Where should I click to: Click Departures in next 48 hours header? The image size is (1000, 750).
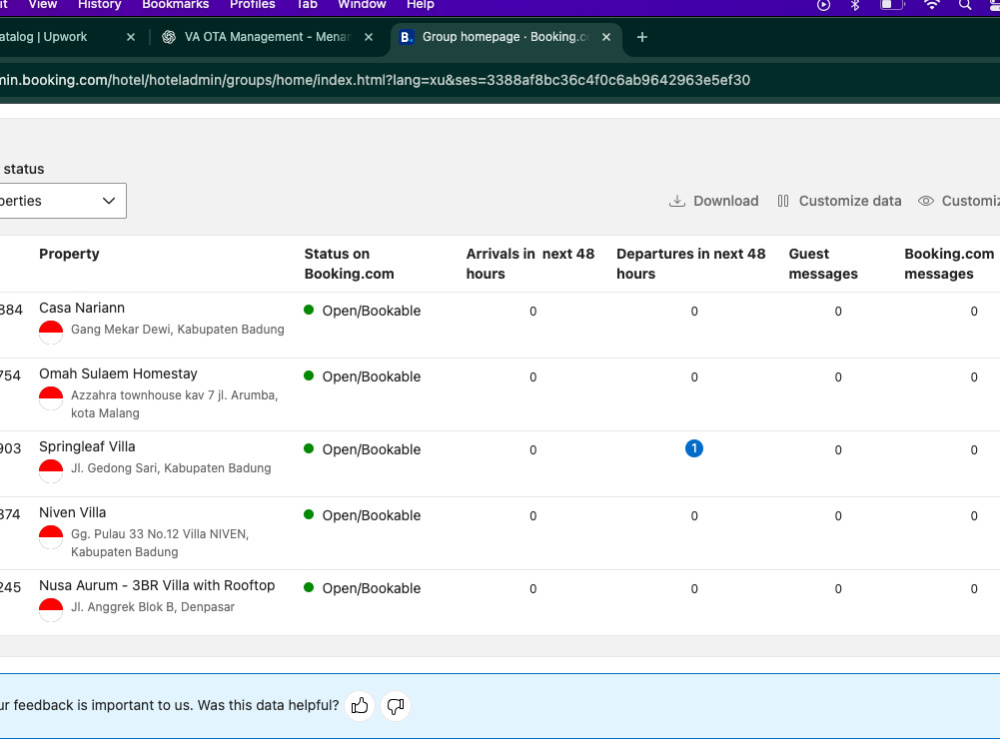[x=691, y=263]
